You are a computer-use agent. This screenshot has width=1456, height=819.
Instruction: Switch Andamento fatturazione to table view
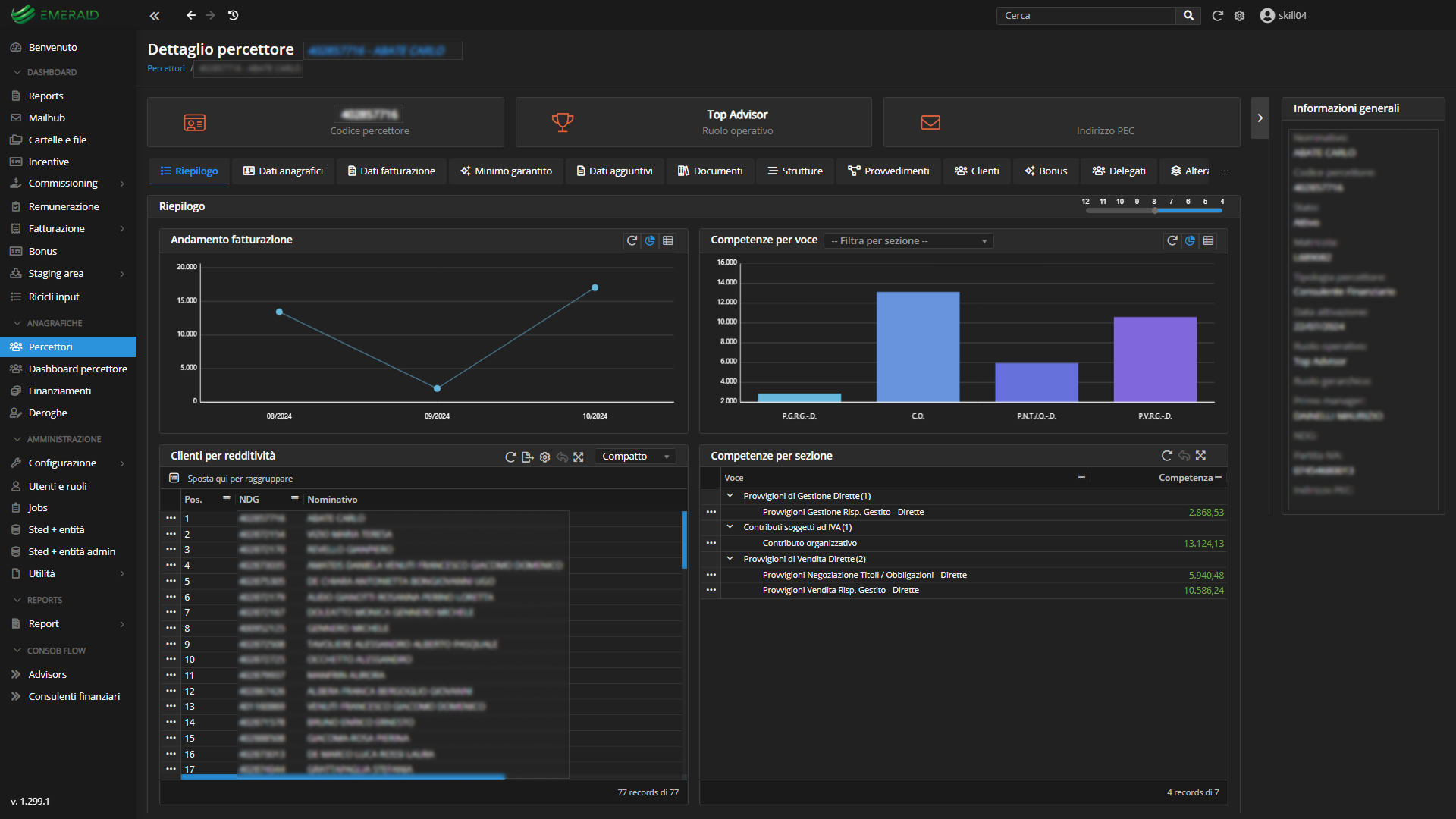(x=668, y=240)
